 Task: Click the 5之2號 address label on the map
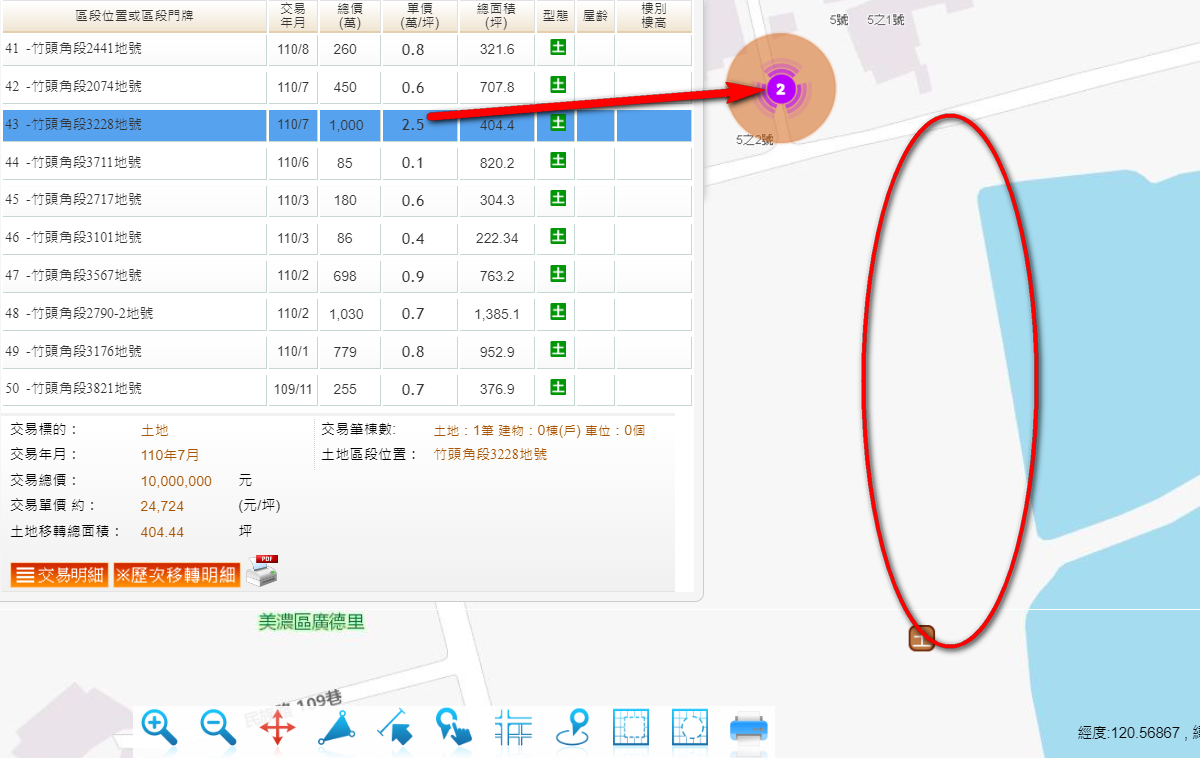tap(755, 140)
